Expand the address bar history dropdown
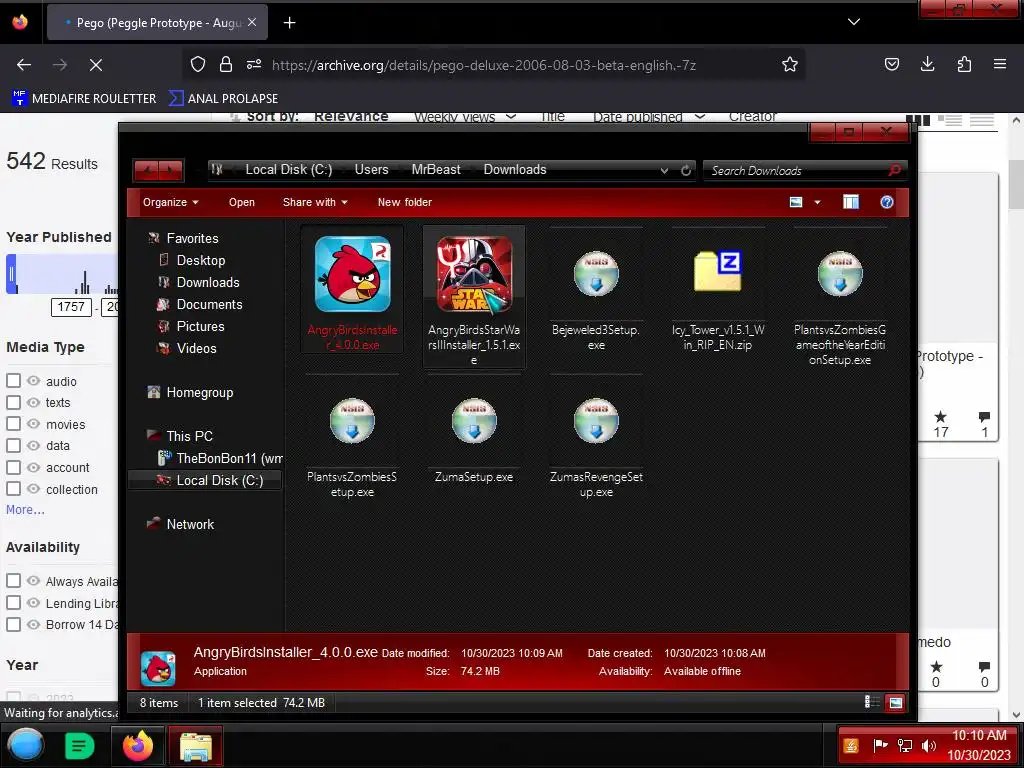The width and height of the screenshot is (1024, 768). pyautogui.click(x=664, y=170)
